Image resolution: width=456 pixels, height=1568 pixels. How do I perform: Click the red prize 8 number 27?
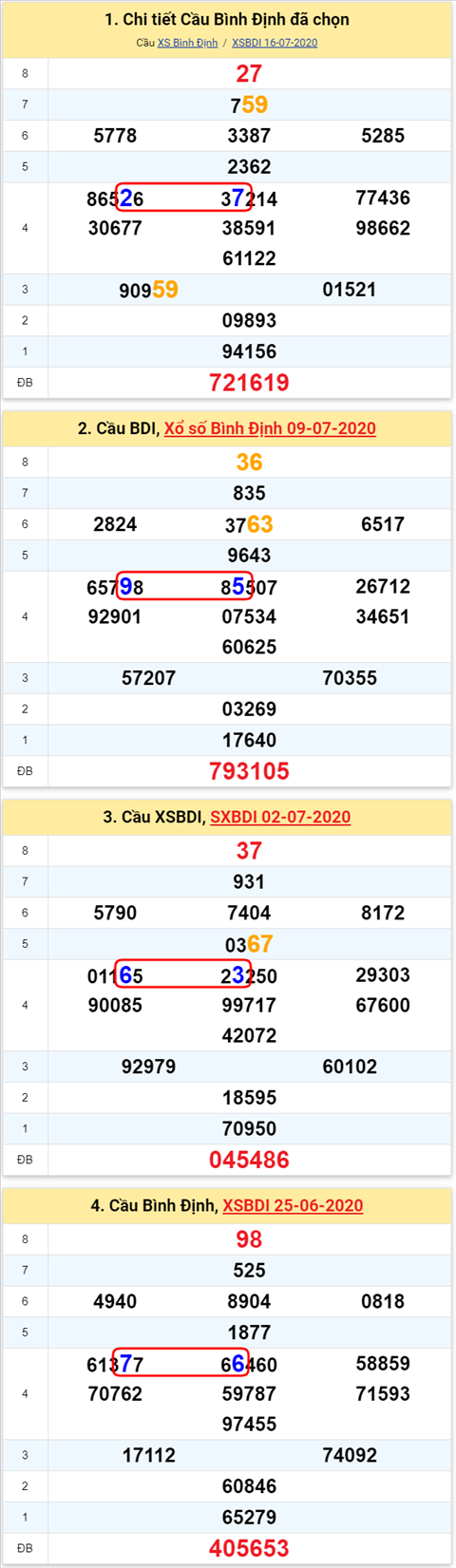click(249, 74)
